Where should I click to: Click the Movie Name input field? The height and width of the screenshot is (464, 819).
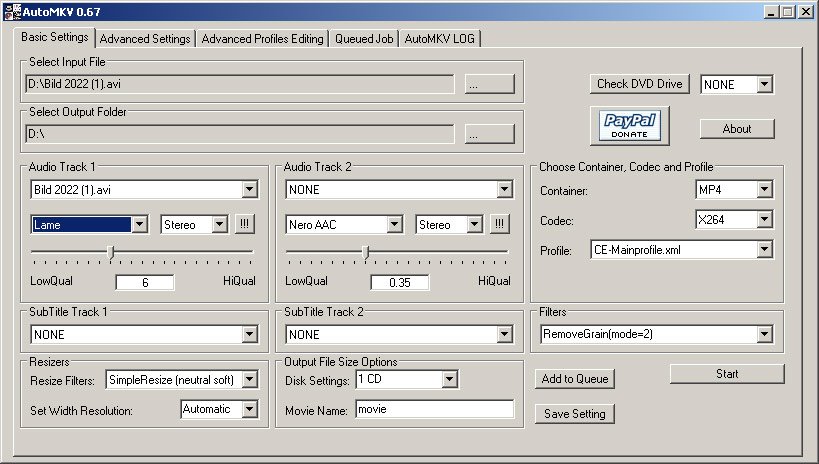click(435, 409)
